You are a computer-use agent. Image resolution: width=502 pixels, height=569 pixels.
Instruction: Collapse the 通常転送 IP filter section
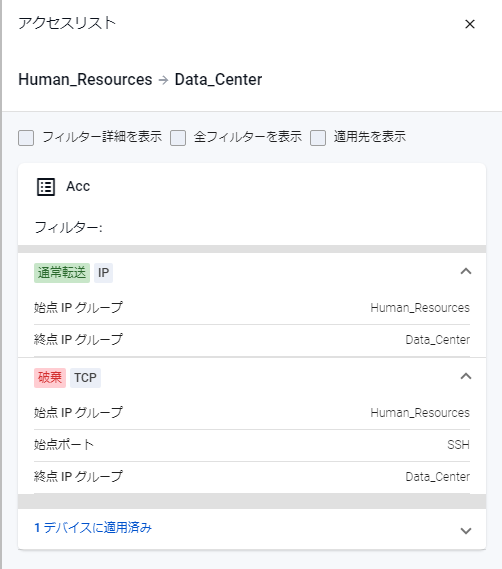466,271
